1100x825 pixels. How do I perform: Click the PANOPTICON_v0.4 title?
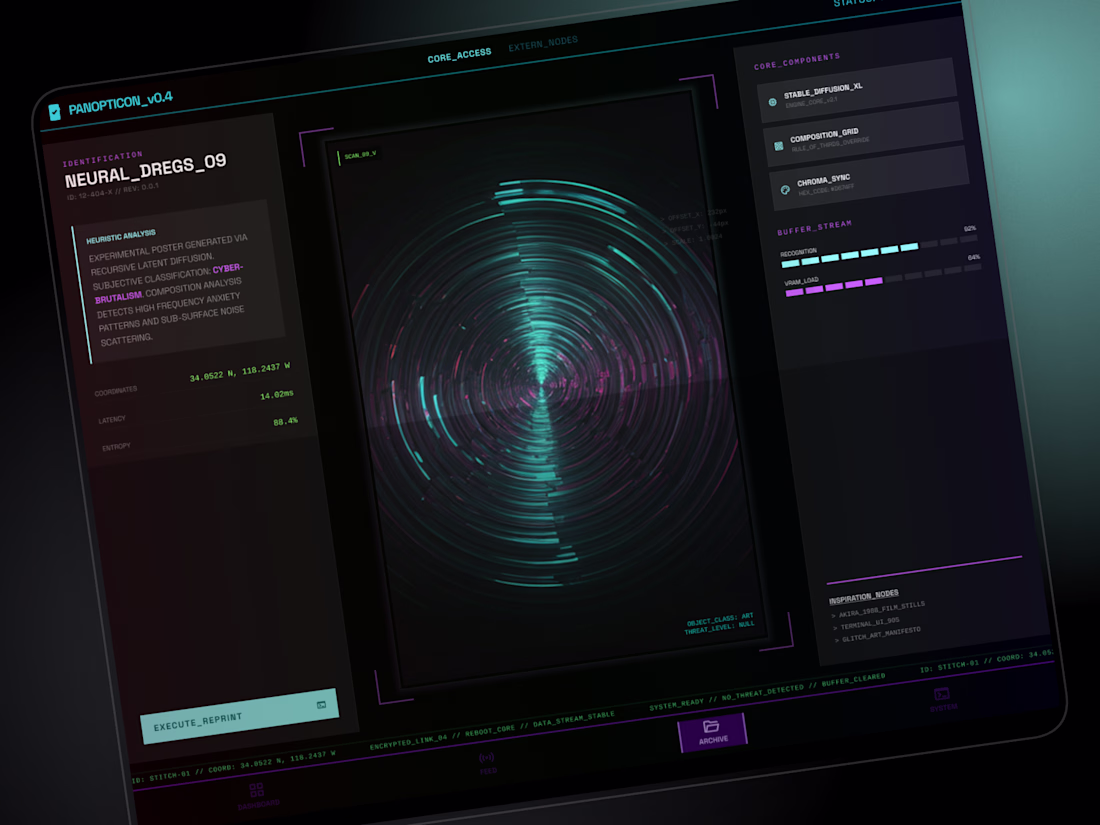click(121, 103)
